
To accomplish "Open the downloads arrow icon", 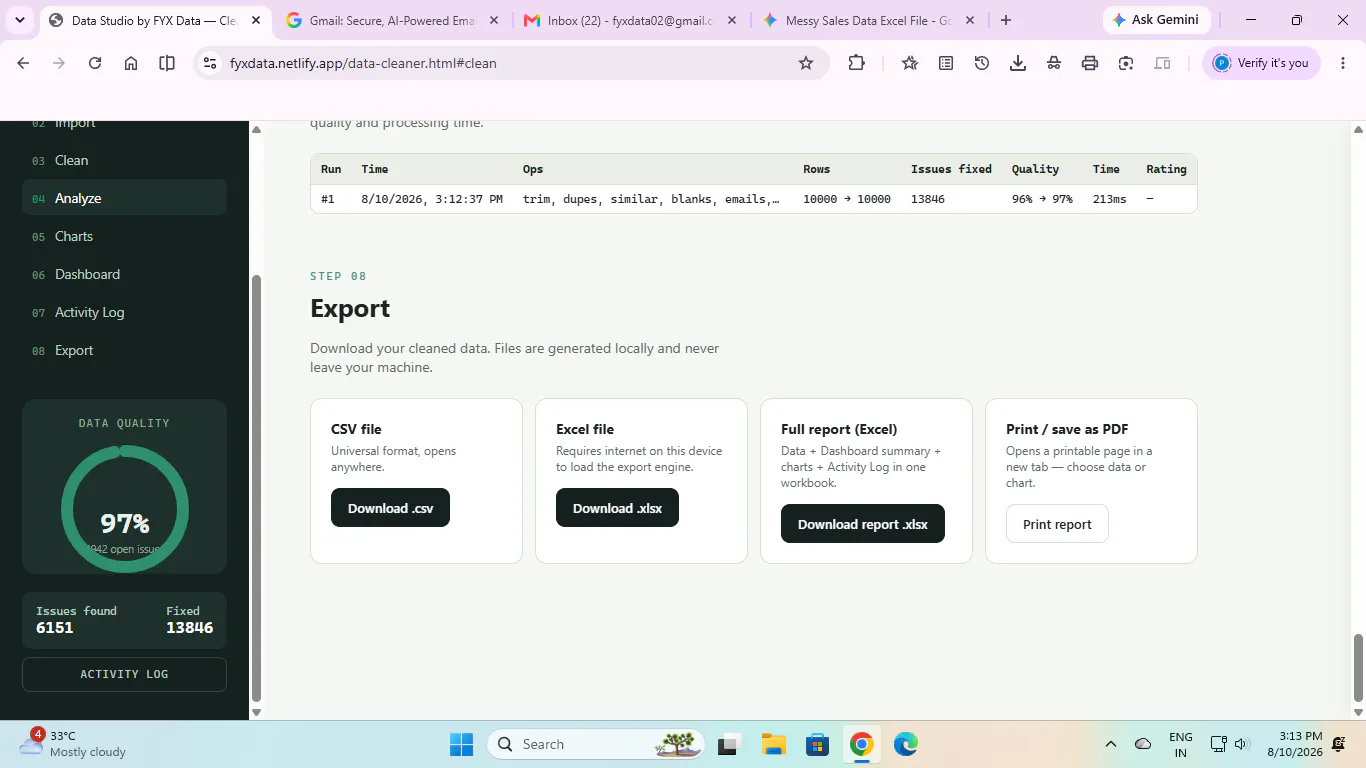I will pyautogui.click(x=1018, y=63).
